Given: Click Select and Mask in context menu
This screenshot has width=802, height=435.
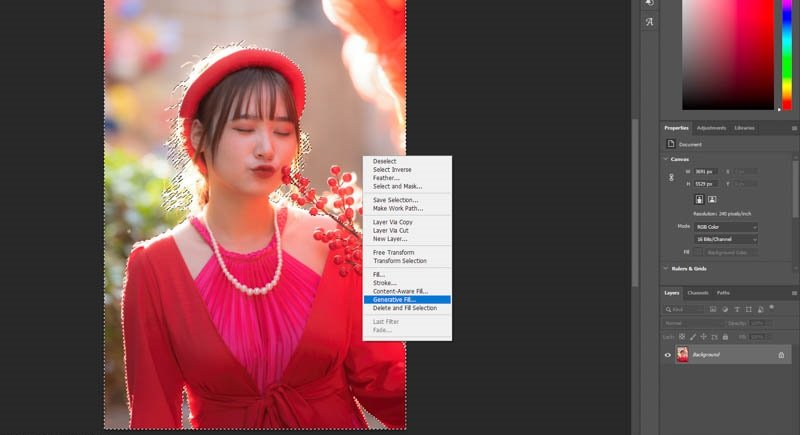Looking at the screenshot, I should [397, 186].
